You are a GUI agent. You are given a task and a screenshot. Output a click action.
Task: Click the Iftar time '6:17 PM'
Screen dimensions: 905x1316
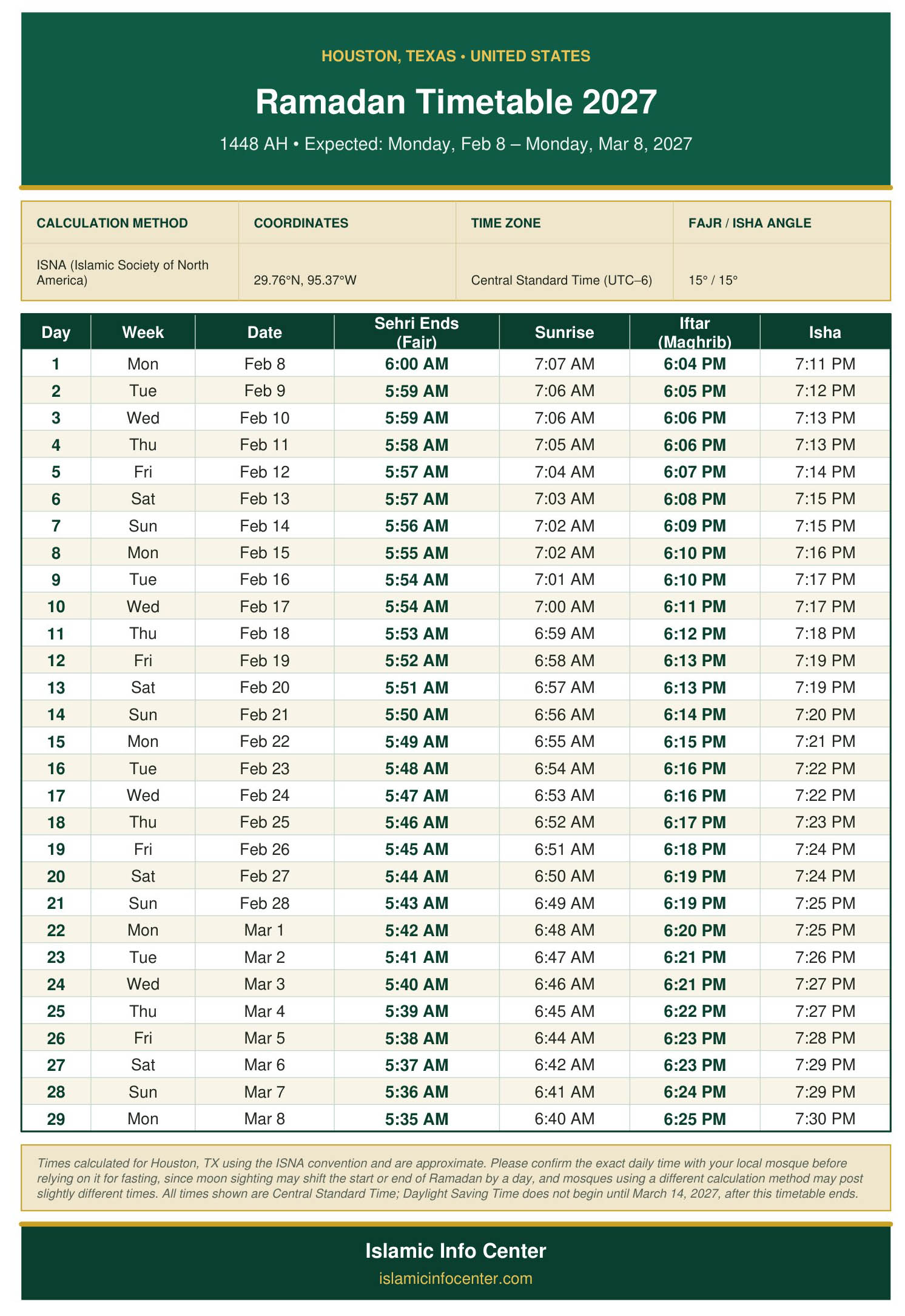pos(695,822)
